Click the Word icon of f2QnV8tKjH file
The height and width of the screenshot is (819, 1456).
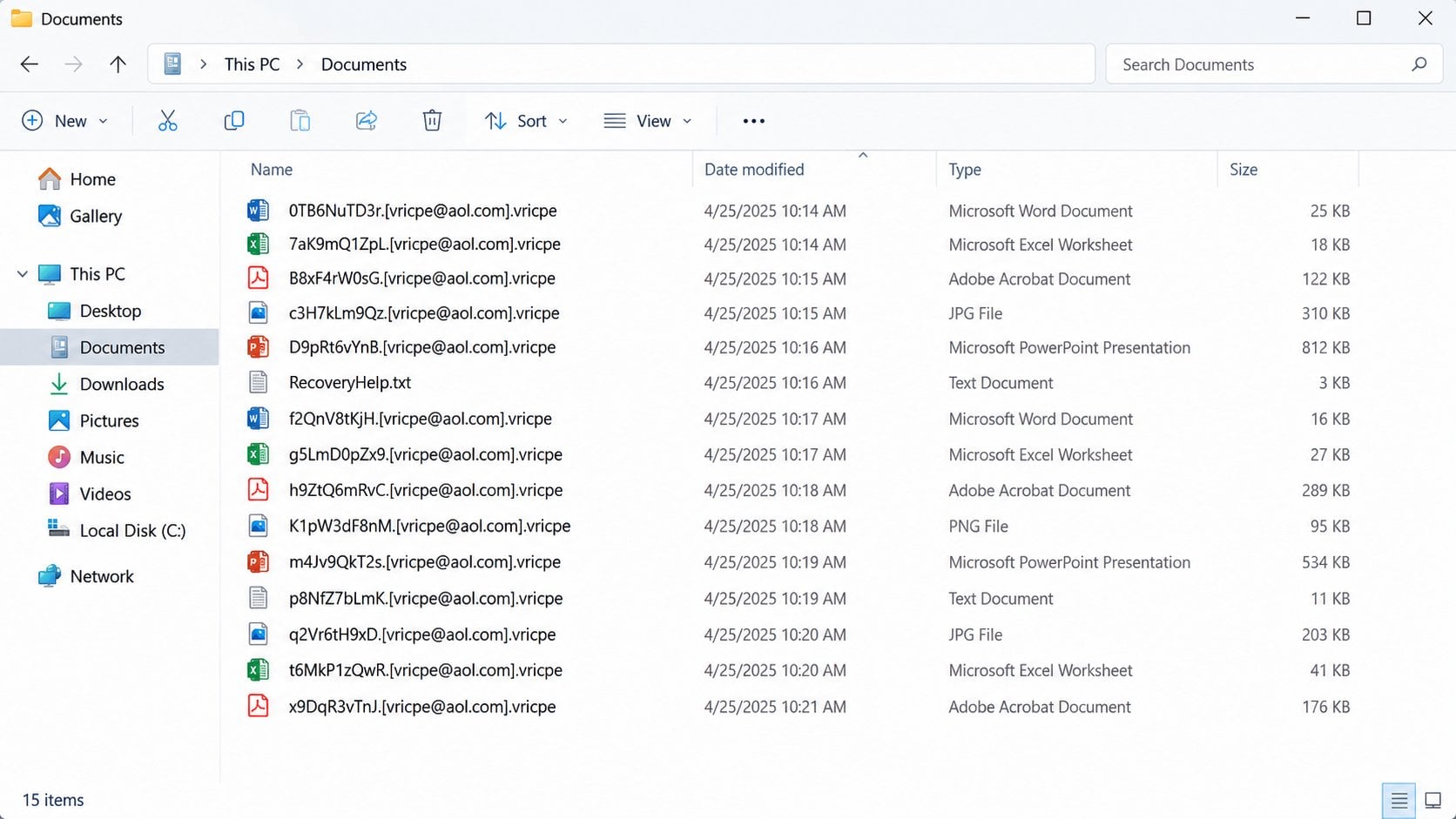click(258, 419)
